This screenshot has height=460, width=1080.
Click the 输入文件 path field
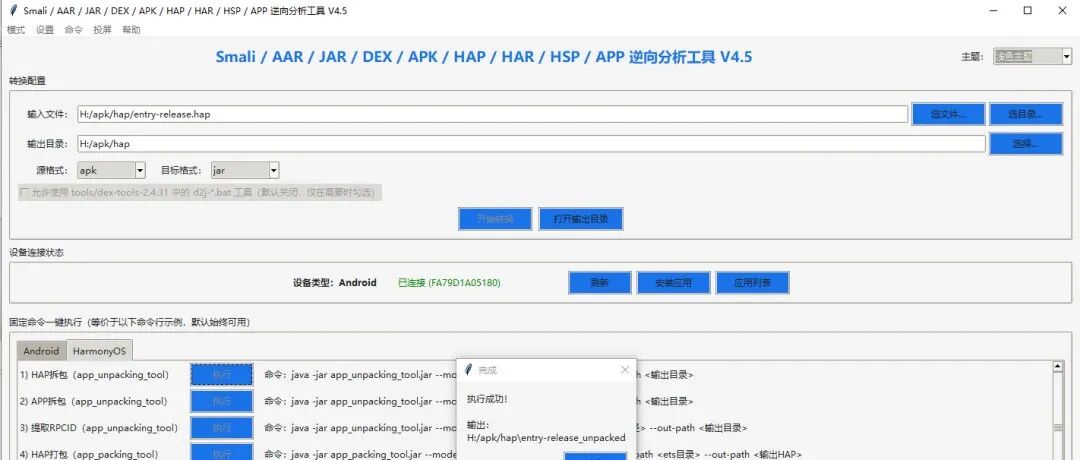point(492,114)
